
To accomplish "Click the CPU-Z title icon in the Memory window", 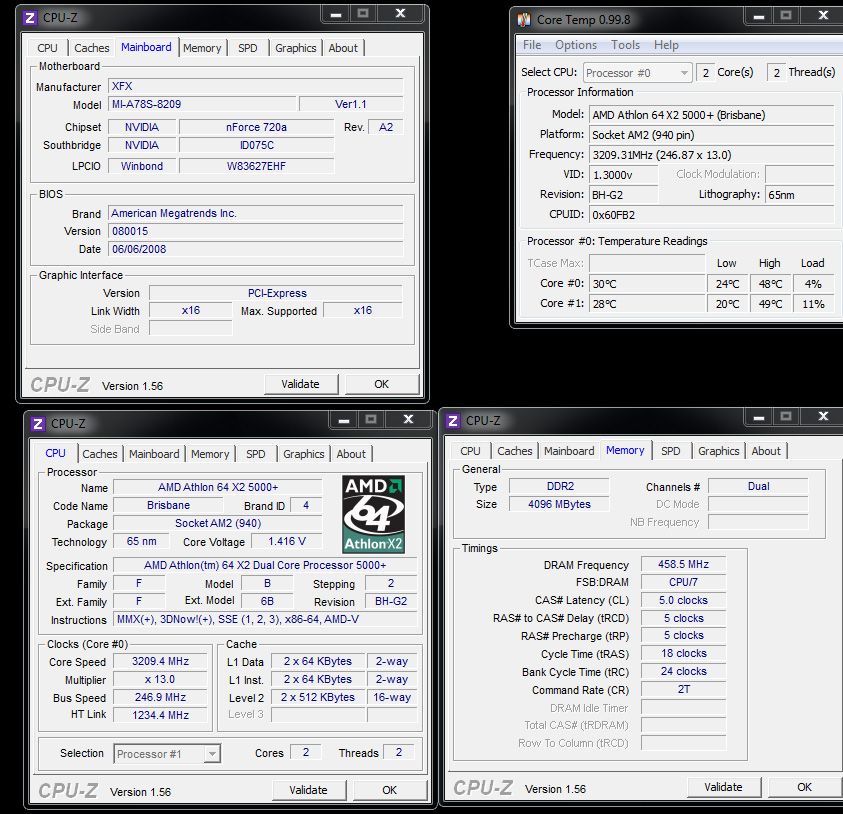I will click(453, 421).
